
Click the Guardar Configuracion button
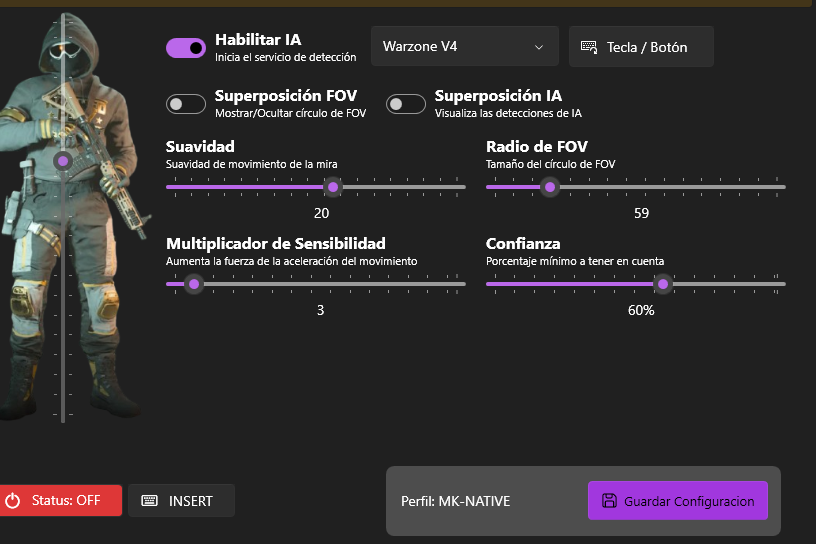click(677, 501)
